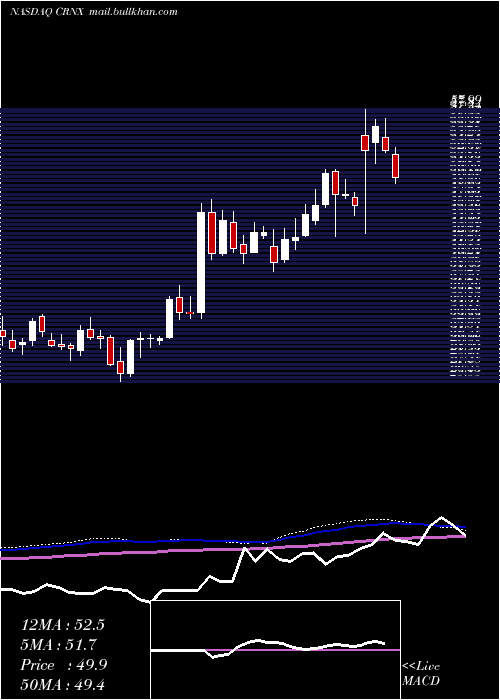
Task: Click the tallest white candlestick mid-chart
Action: coord(201,261)
